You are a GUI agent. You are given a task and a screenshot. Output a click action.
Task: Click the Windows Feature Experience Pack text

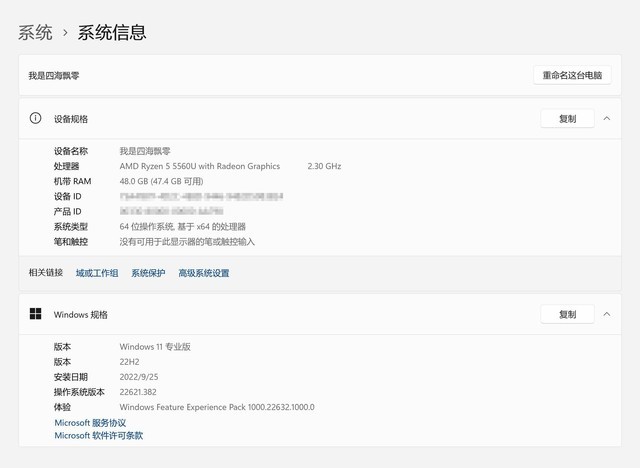click(217, 407)
